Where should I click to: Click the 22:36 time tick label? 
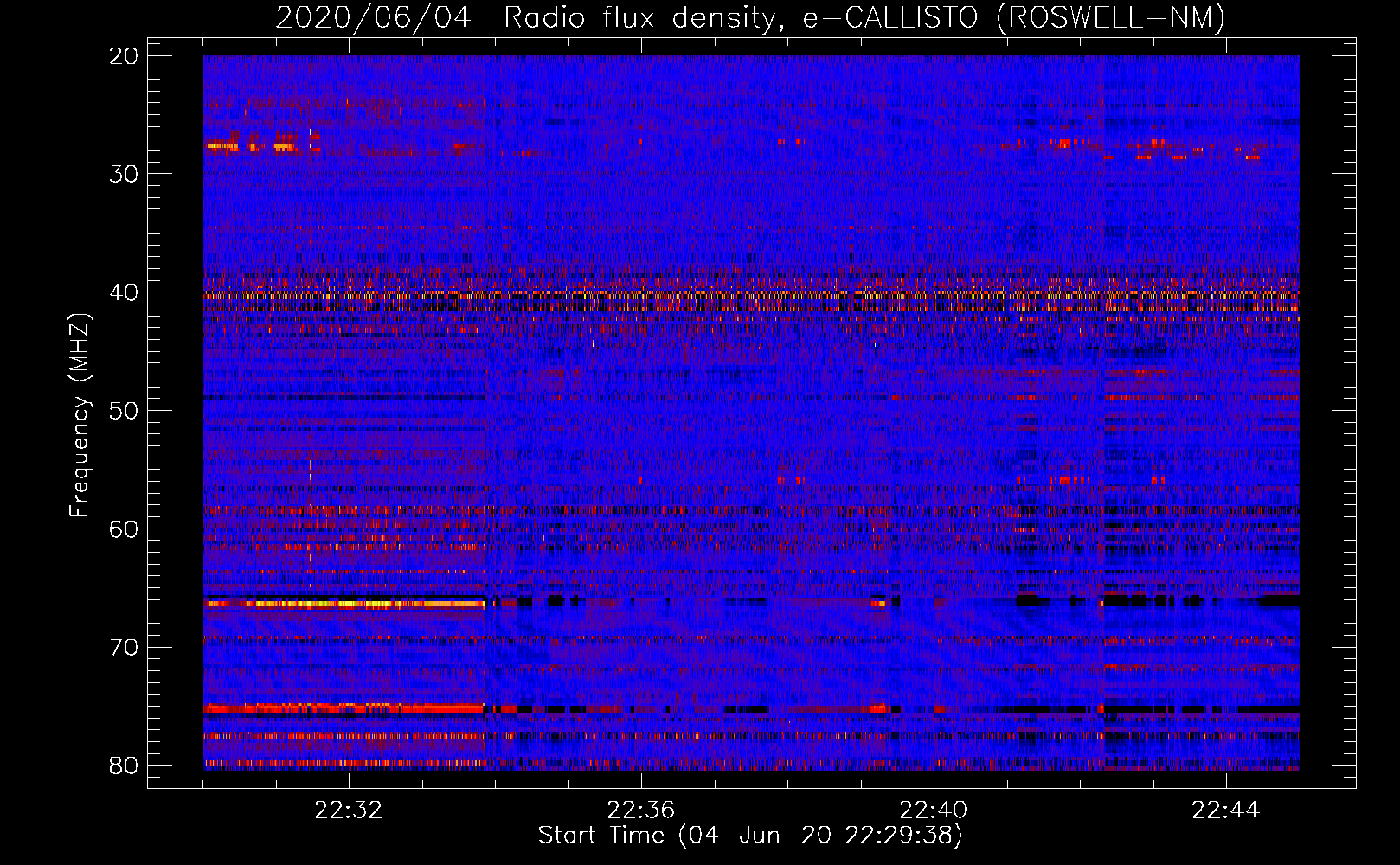[x=641, y=811]
